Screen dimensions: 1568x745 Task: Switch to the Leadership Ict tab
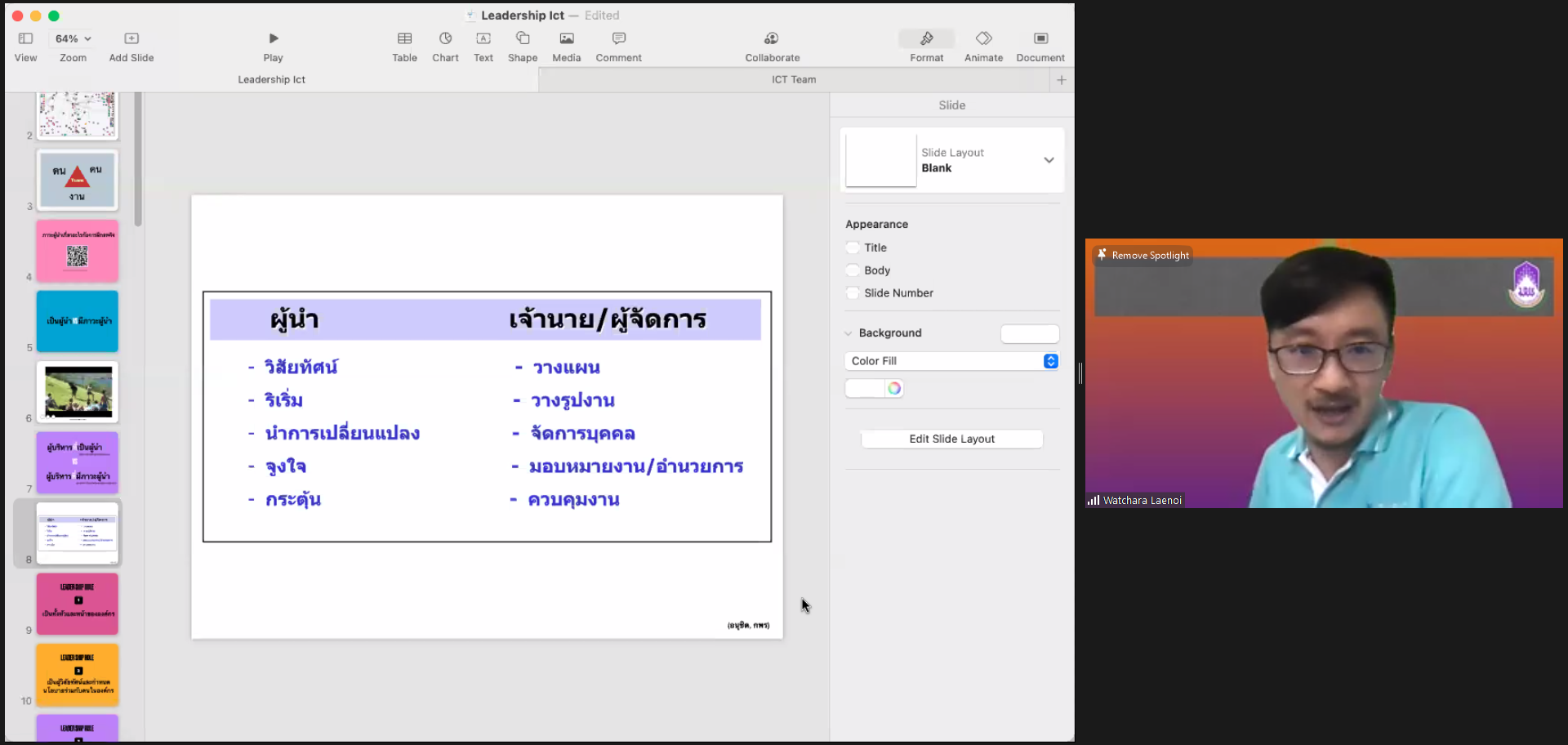tap(272, 79)
